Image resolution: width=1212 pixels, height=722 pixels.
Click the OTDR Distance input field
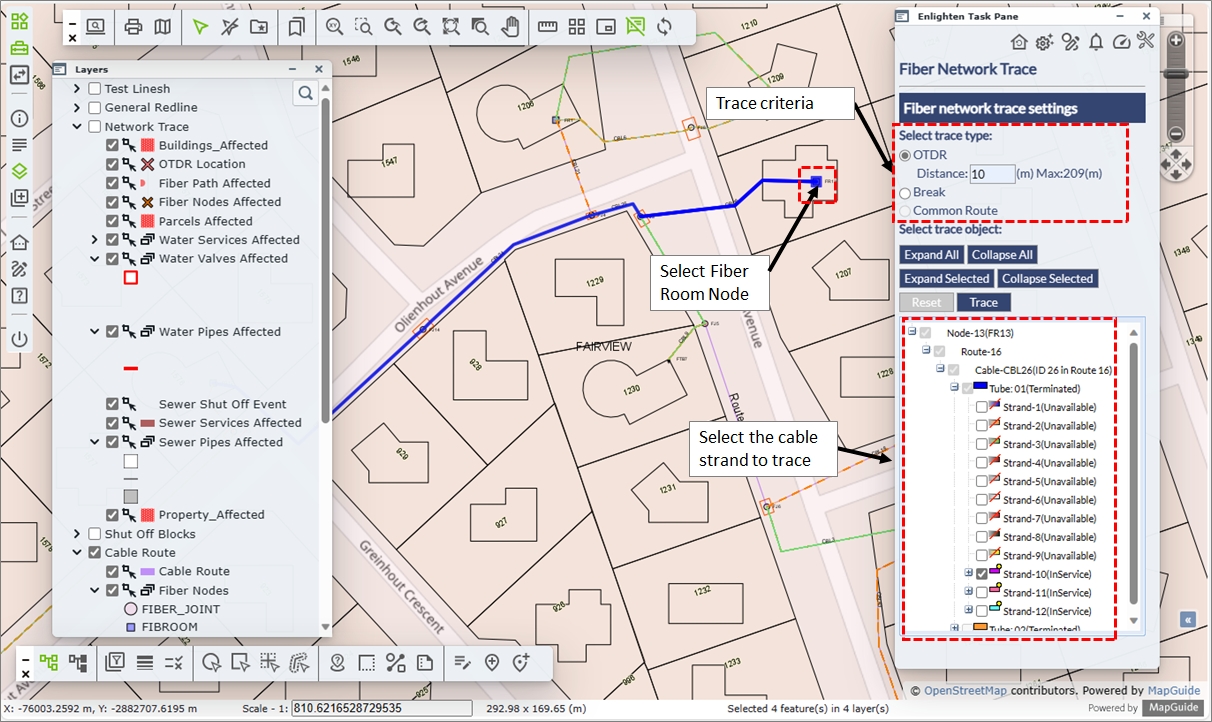click(x=992, y=174)
